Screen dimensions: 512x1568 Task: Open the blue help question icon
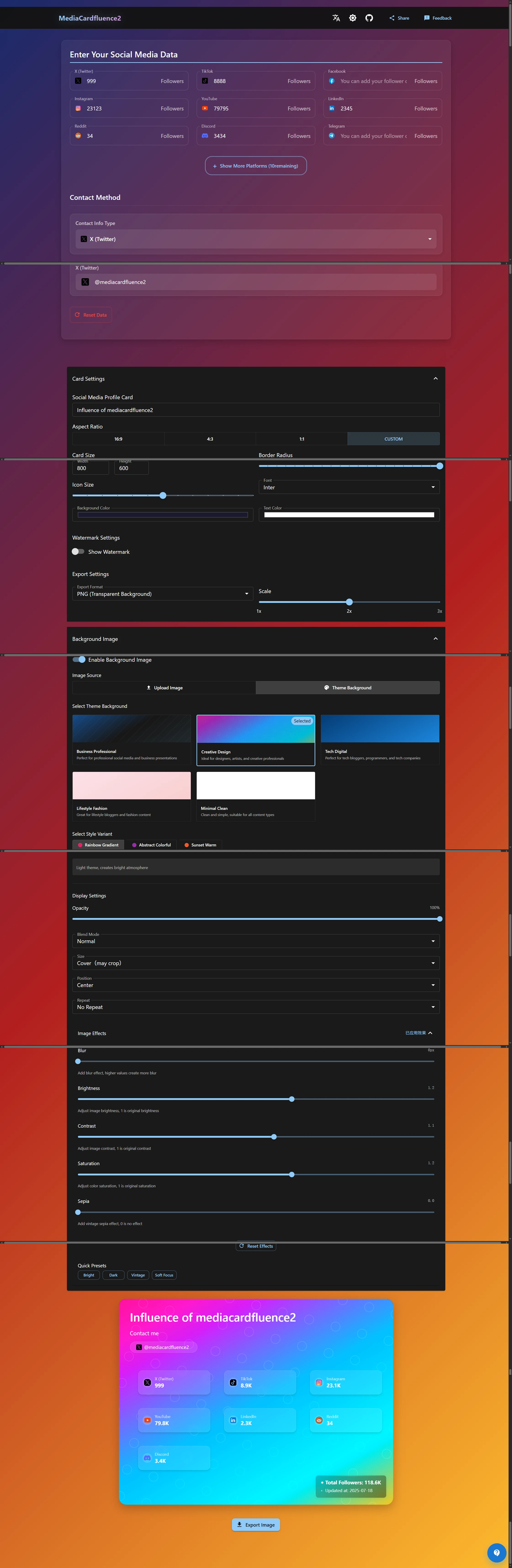(496, 1552)
